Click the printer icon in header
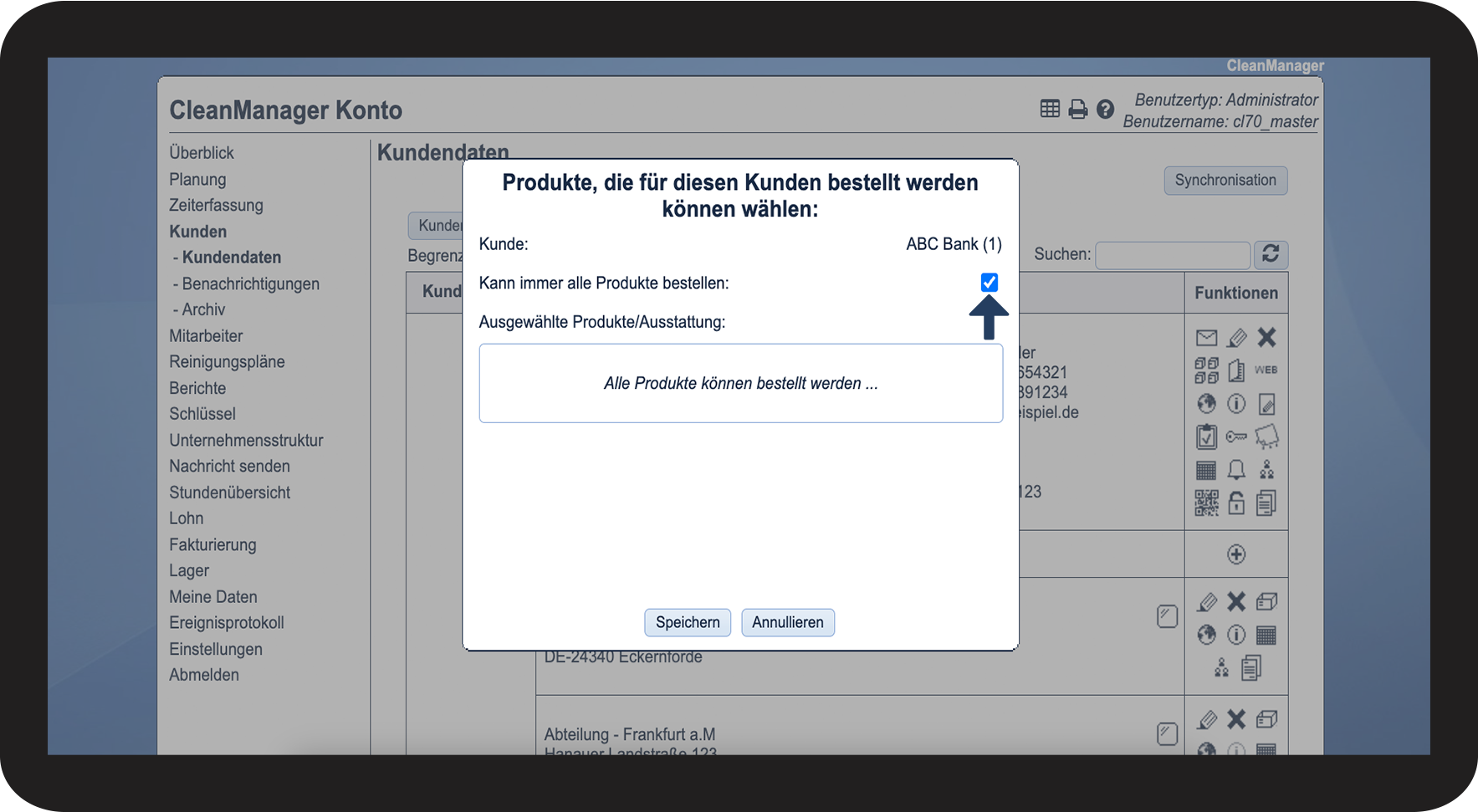The width and height of the screenshot is (1478, 812). 1078,110
